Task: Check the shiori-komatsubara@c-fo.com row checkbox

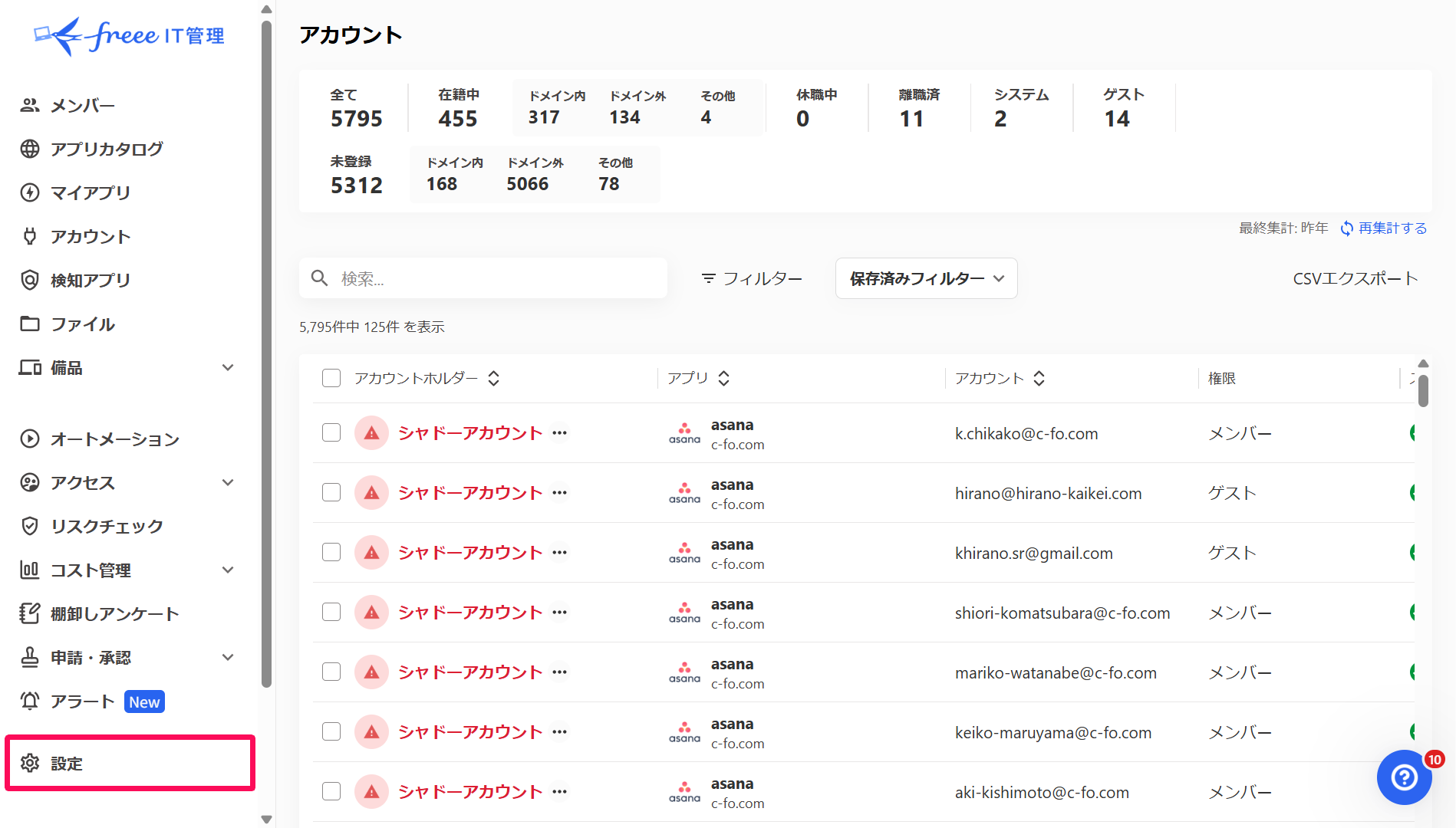Action: coord(331,612)
